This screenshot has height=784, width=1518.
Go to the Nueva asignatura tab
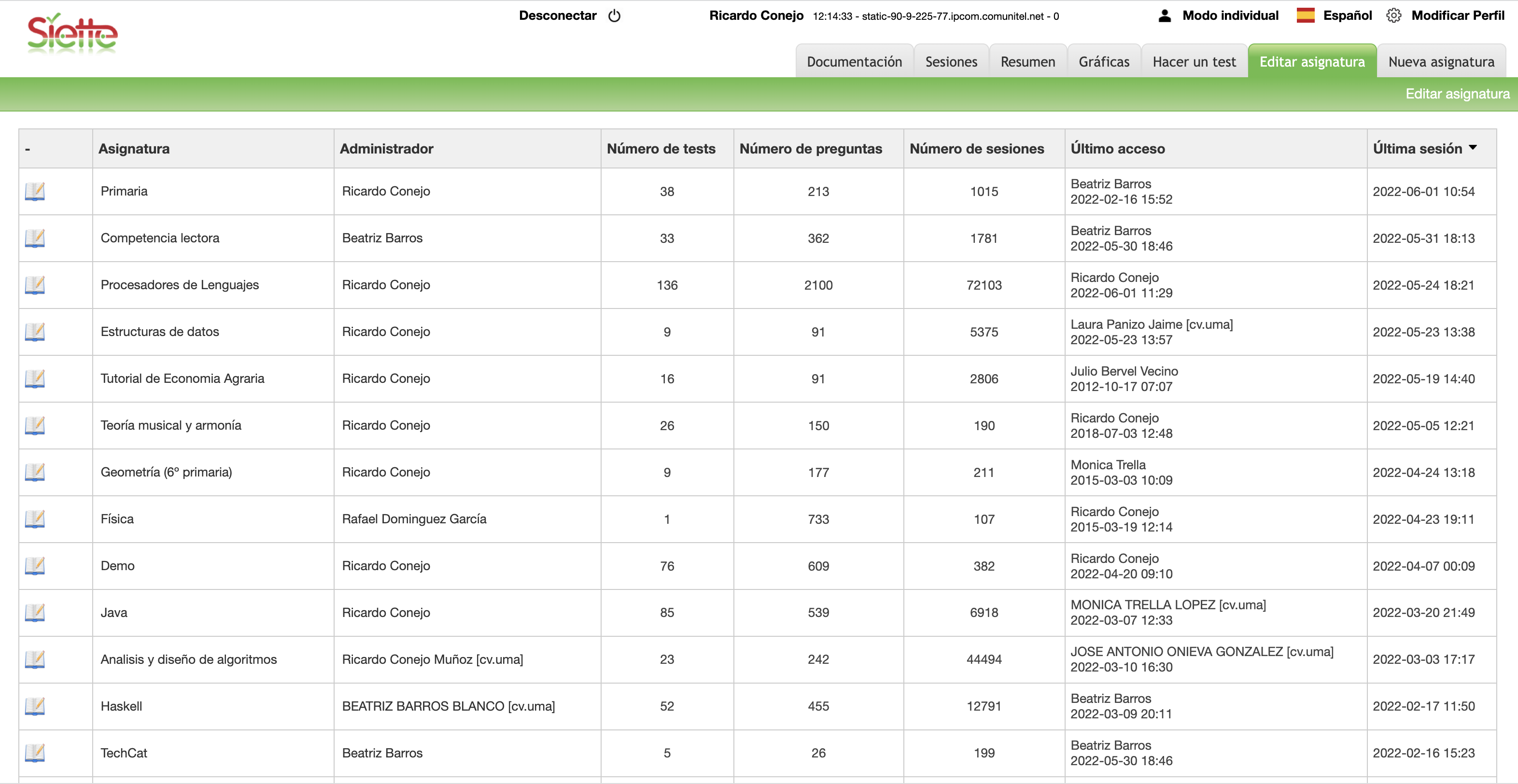pos(1441,62)
